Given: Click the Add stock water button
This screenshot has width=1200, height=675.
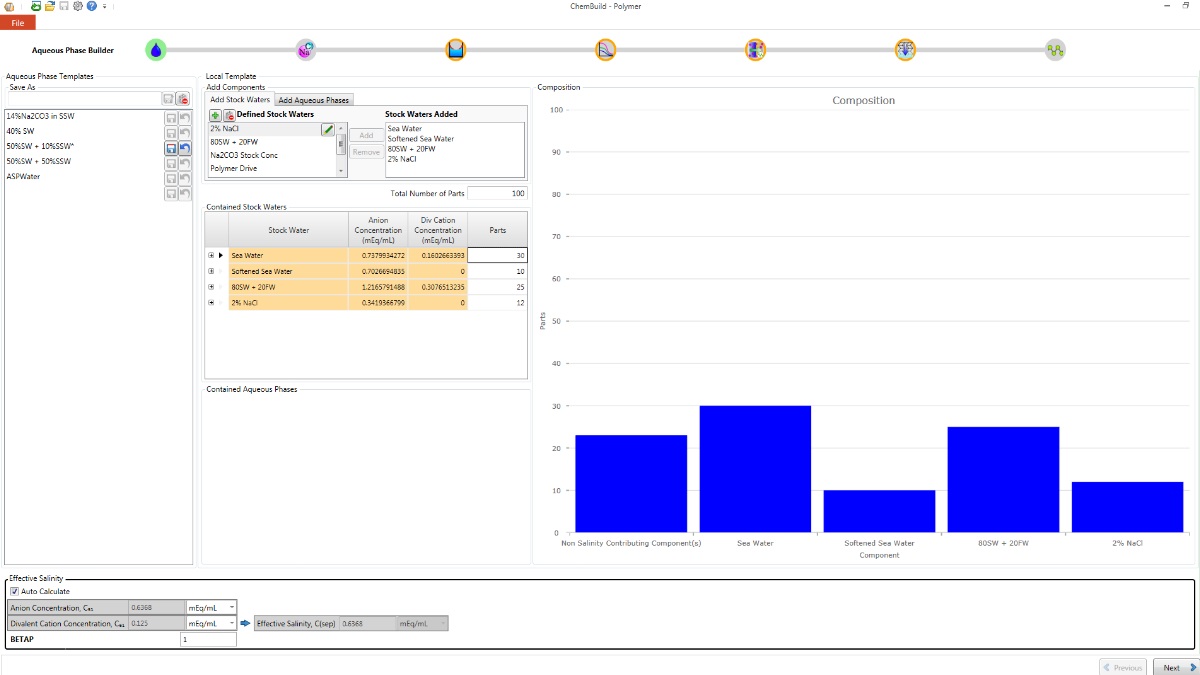Looking at the screenshot, I should coord(366,135).
